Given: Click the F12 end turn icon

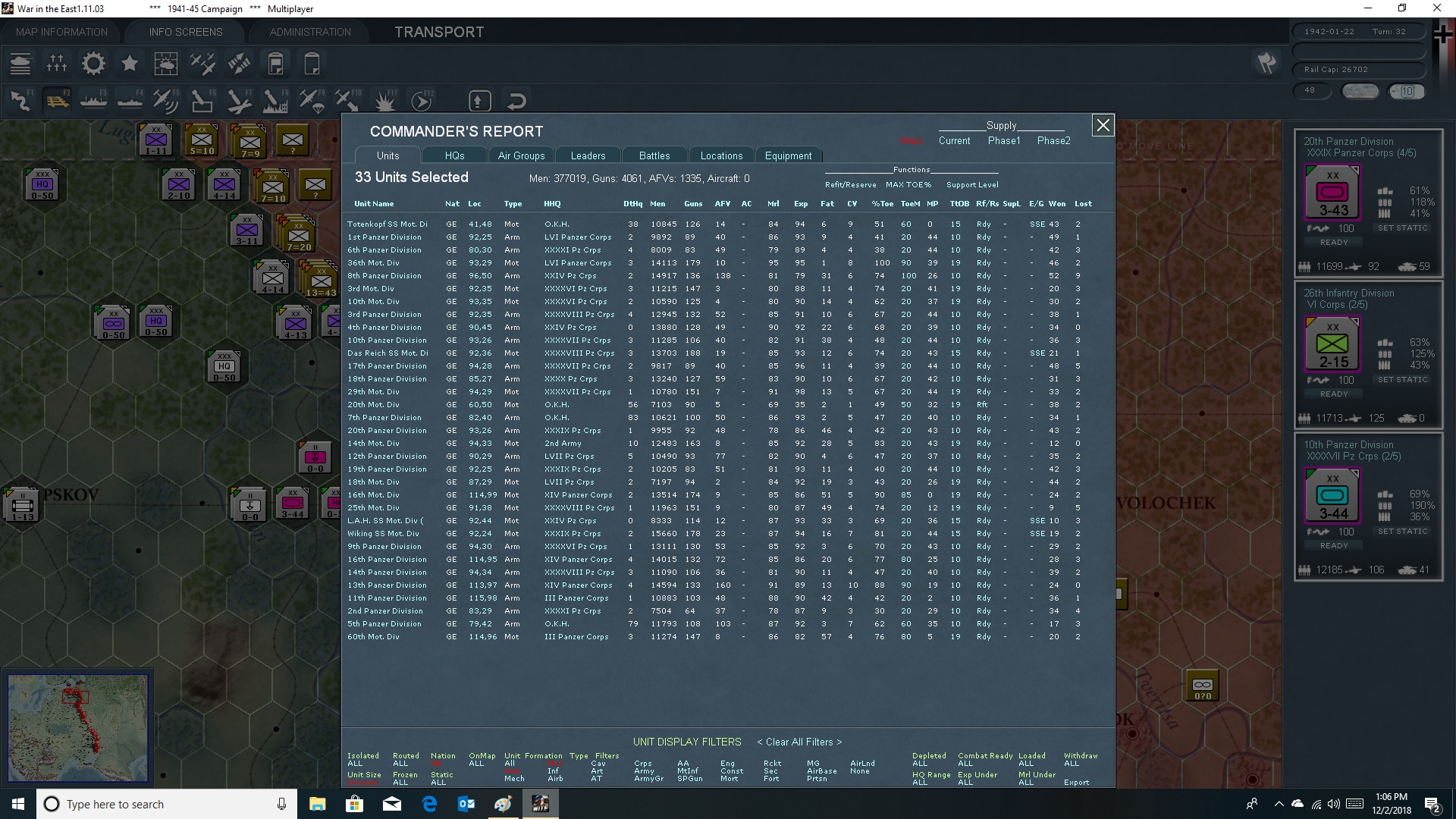Looking at the screenshot, I should 421,100.
